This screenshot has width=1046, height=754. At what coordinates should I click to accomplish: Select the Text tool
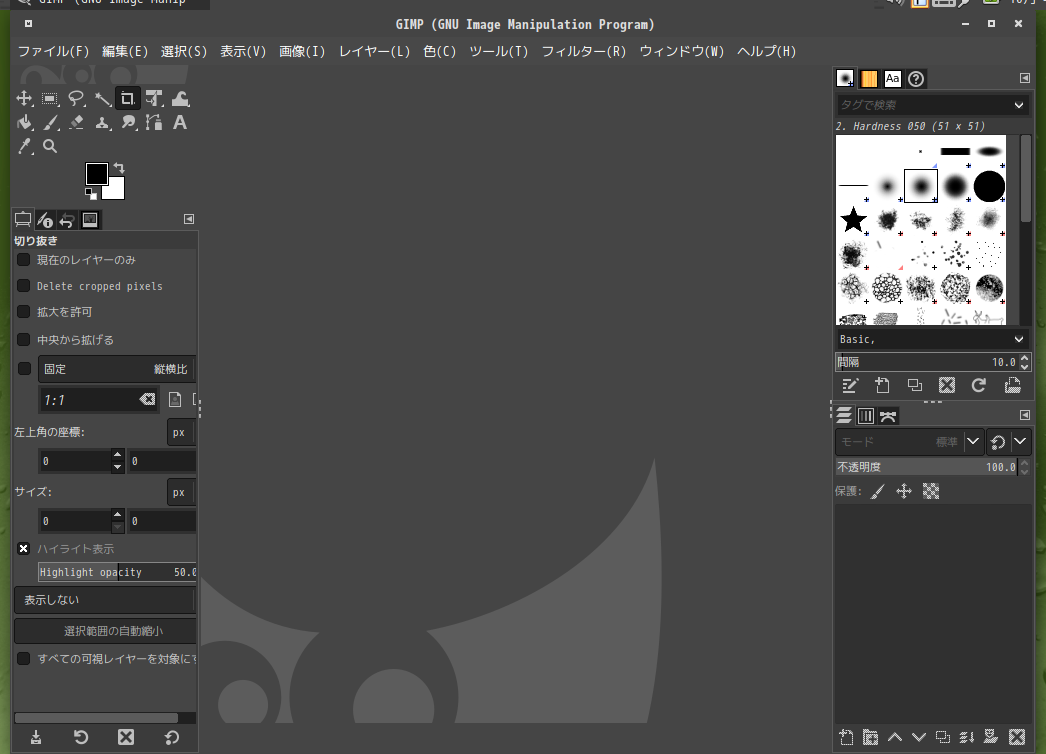(179, 123)
